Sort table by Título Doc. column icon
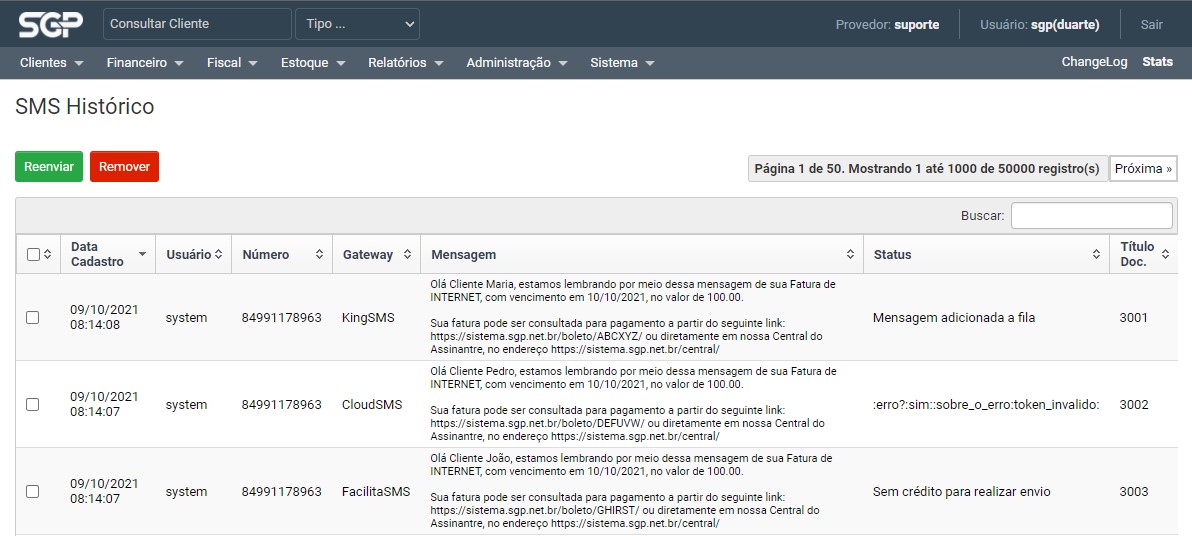The width and height of the screenshot is (1192, 536). pyautogui.click(x=1165, y=255)
